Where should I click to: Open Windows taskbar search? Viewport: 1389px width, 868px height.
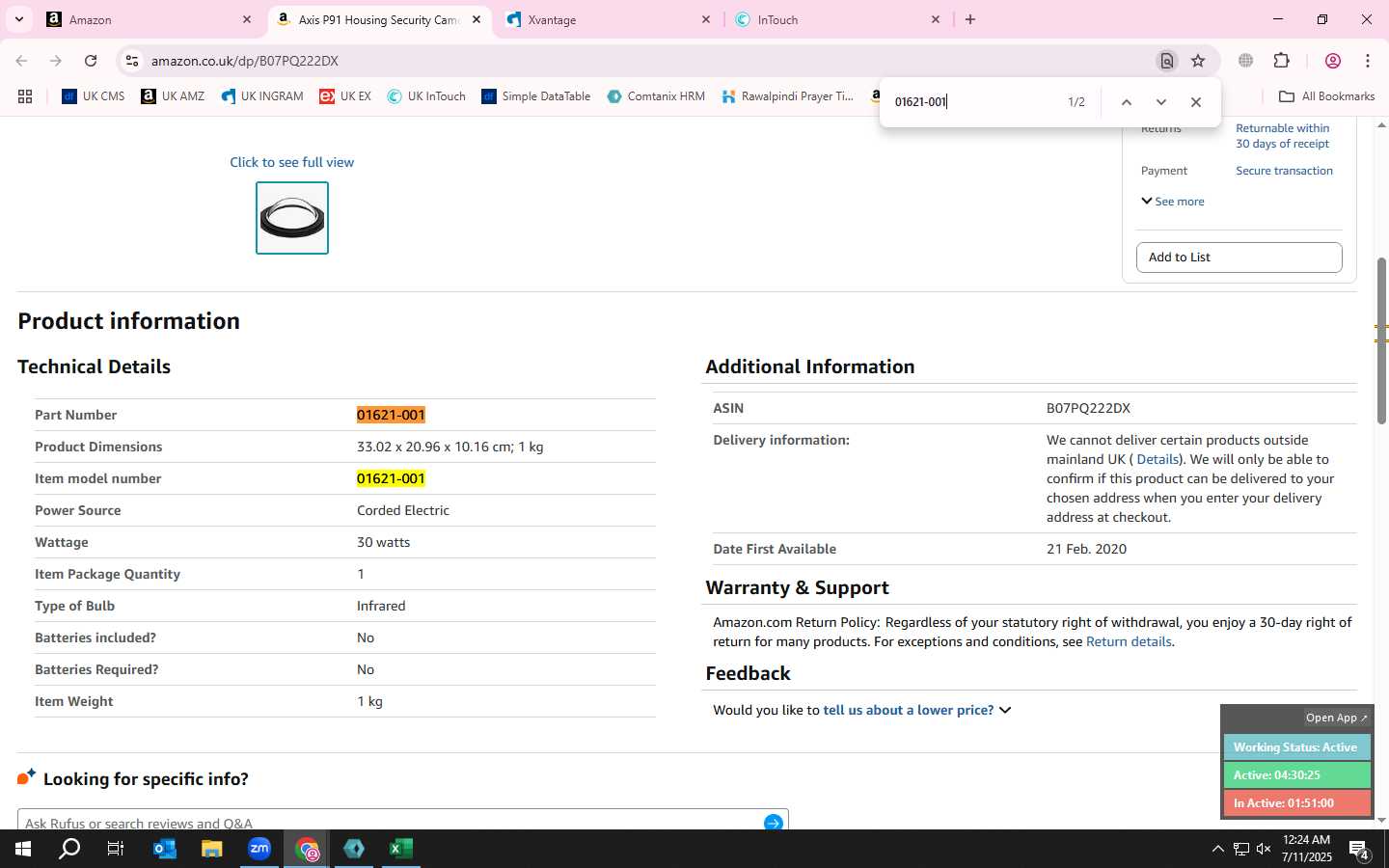coord(69,849)
